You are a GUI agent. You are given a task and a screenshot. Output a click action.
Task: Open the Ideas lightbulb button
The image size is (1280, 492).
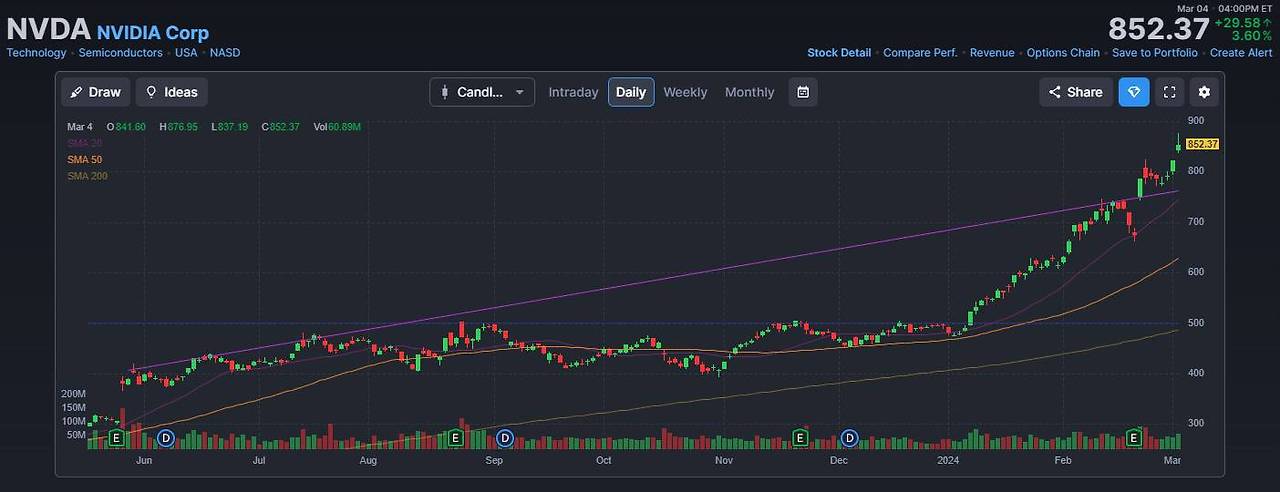172,92
